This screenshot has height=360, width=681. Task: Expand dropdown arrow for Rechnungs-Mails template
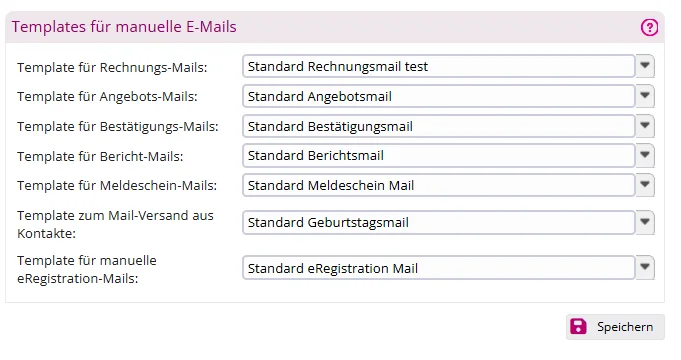tap(645, 66)
